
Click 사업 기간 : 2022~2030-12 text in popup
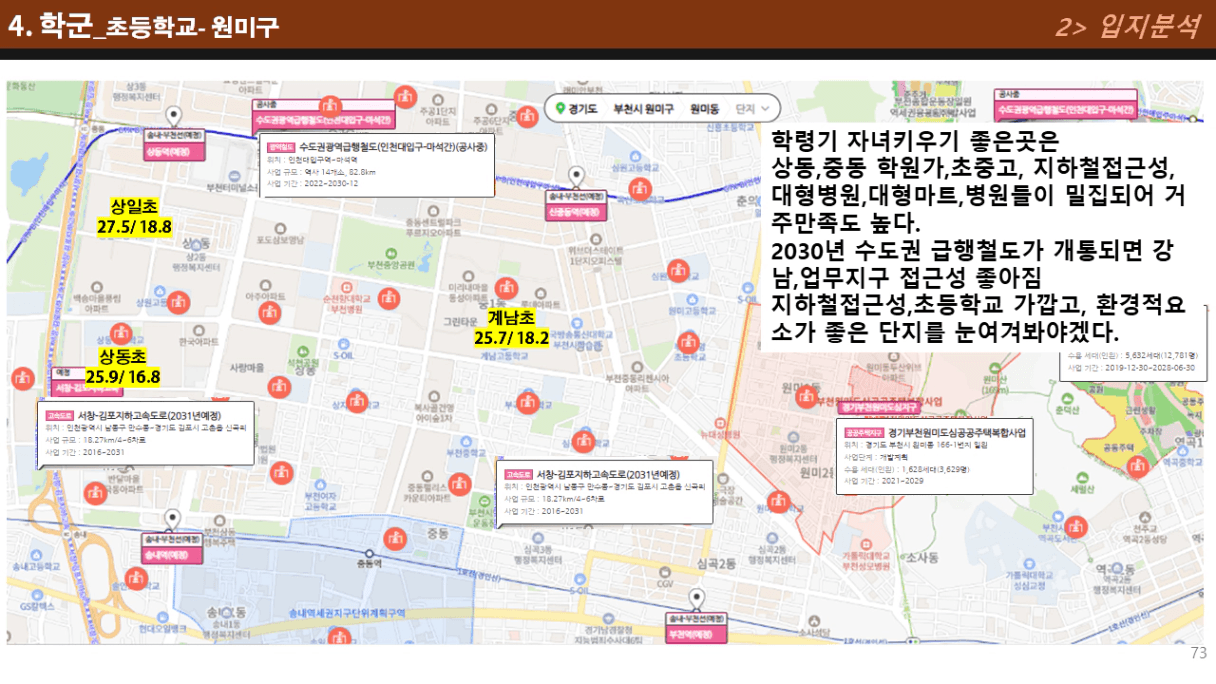point(313,184)
